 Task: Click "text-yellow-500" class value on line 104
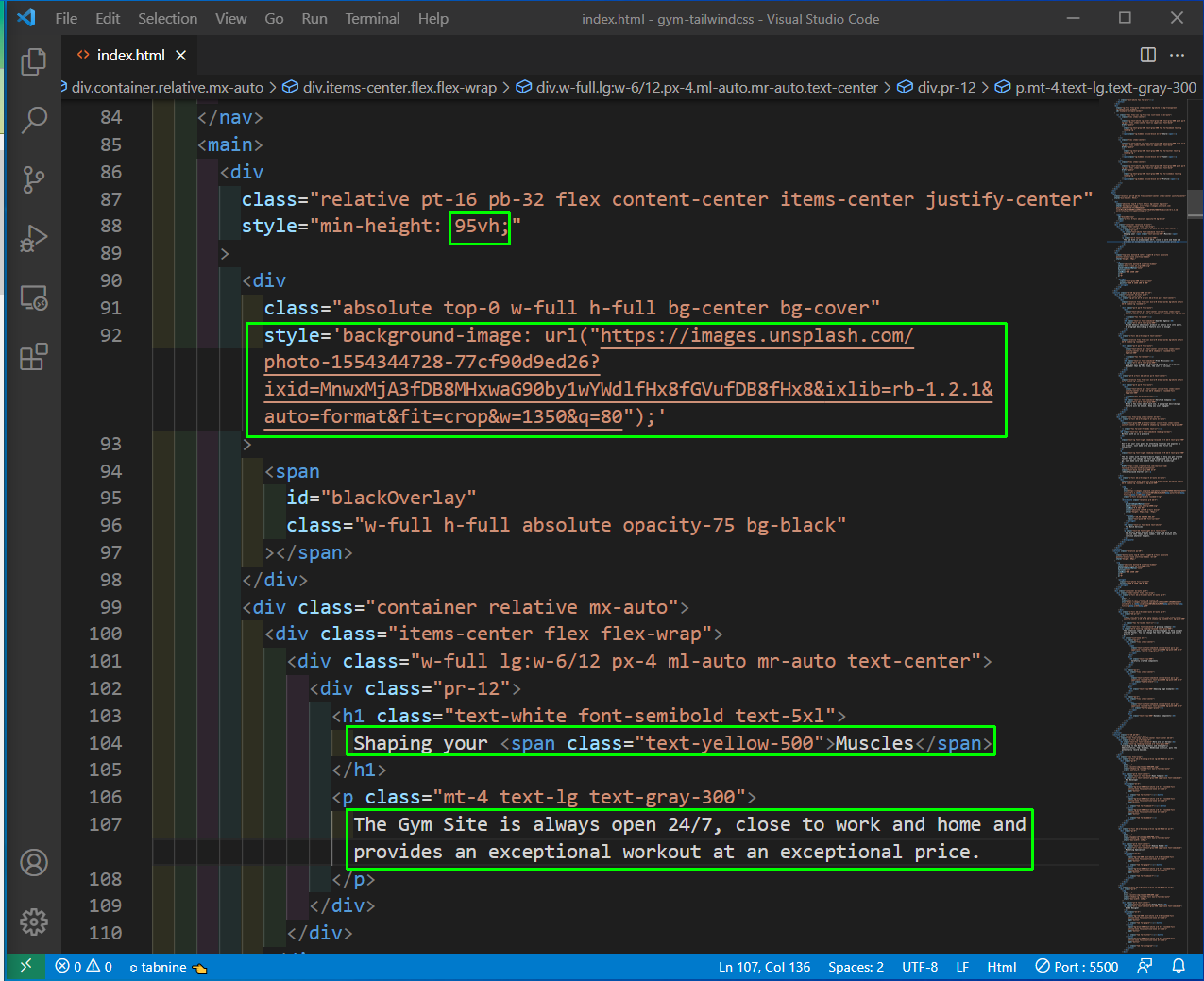(729, 743)
